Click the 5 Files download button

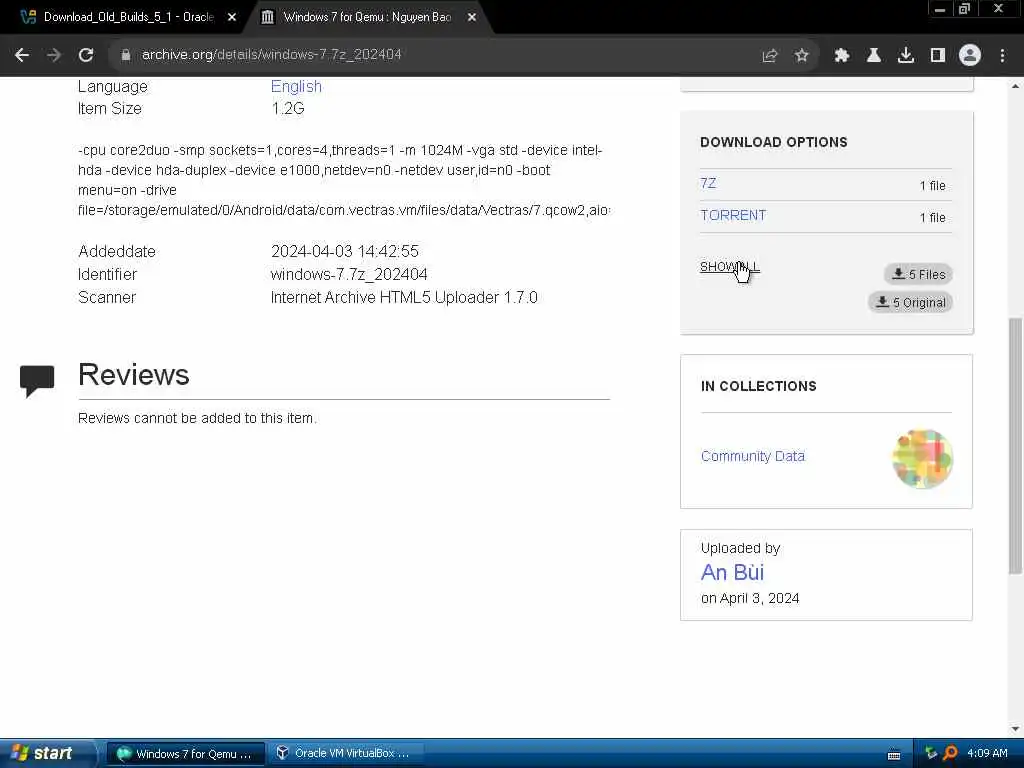(918, 274)
